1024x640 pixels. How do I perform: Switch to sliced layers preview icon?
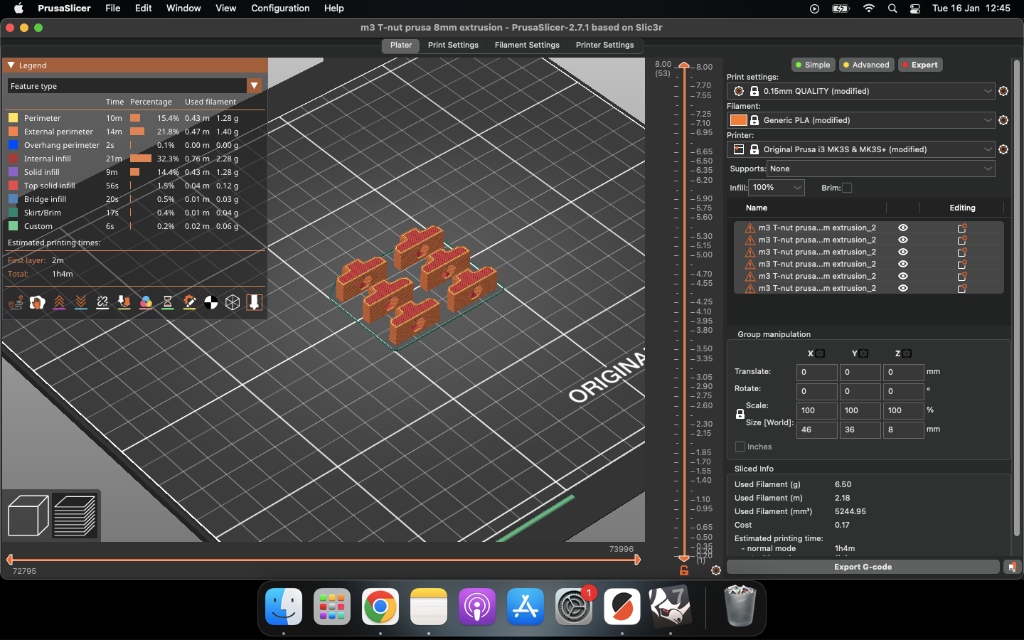click(75, 516)
